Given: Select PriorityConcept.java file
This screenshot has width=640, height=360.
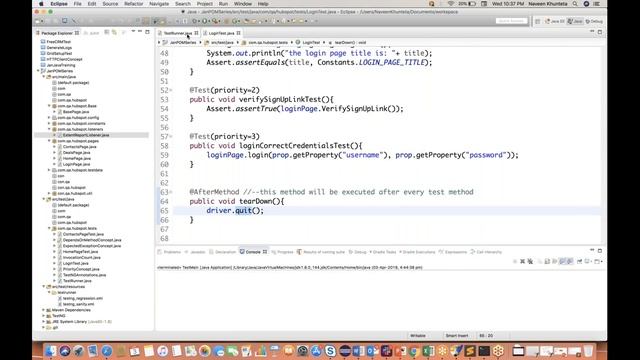Looking at the screenshot, I should pyautogui.click(x=81, y=269).
